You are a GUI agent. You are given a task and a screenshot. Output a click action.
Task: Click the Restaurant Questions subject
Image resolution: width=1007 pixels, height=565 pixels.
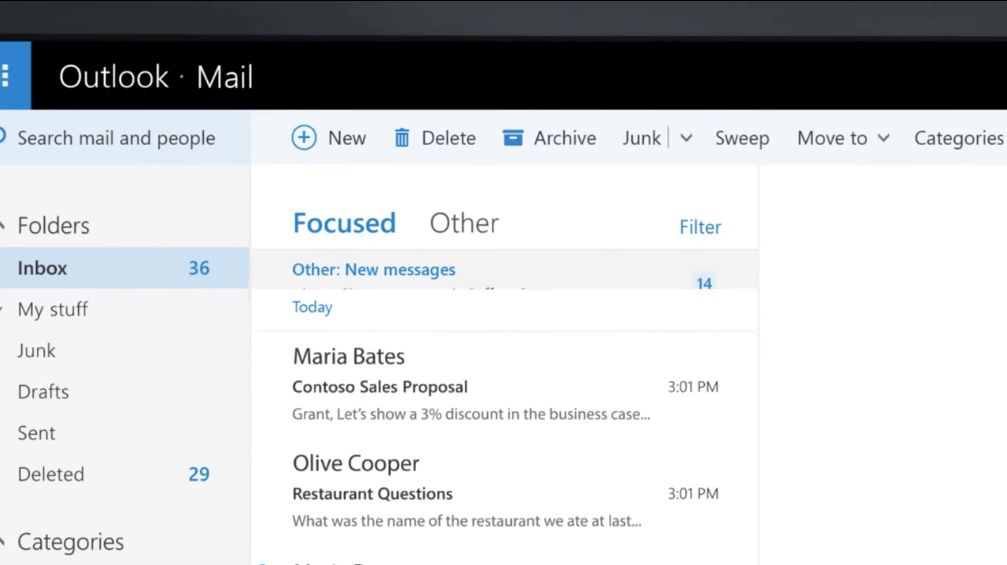[372, 494]
